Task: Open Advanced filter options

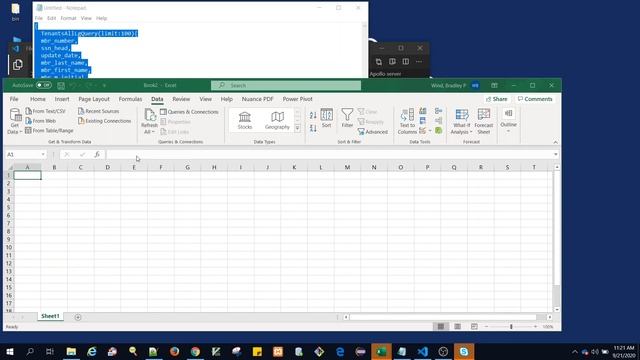Action: click(373, 132)
